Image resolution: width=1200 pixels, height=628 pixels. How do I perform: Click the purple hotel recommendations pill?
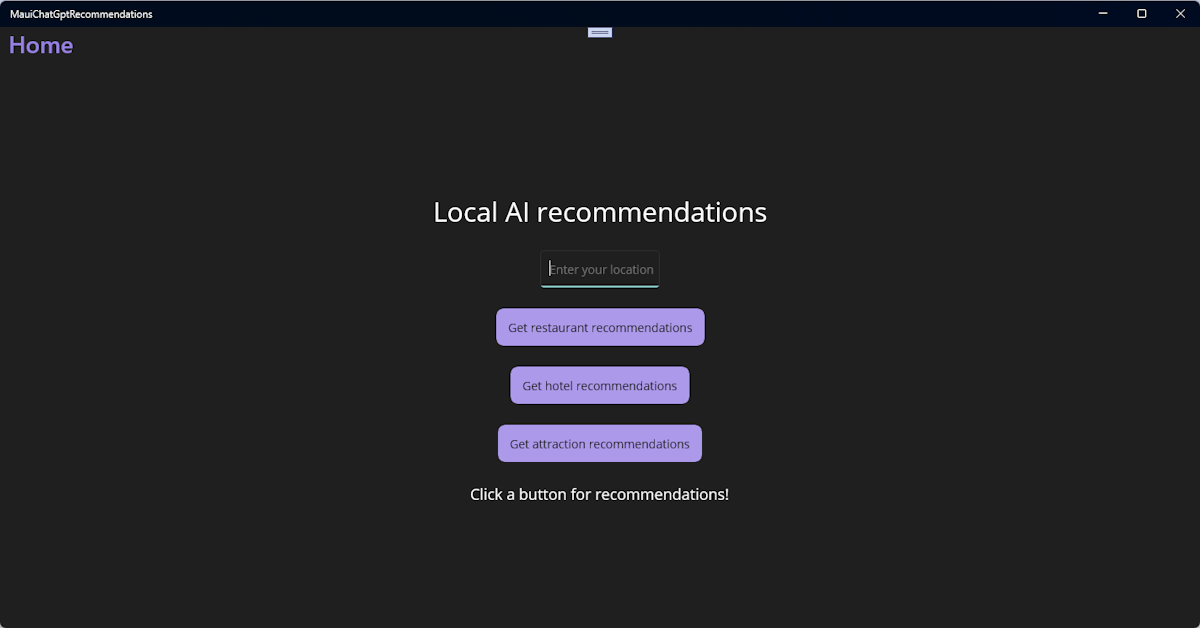pos(600,385)
